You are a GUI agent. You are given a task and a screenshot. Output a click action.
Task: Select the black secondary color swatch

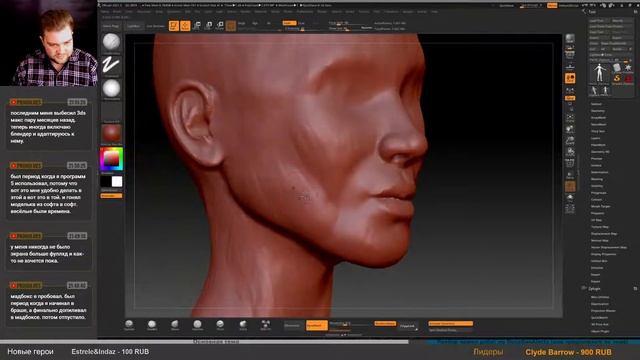point(106,181)
